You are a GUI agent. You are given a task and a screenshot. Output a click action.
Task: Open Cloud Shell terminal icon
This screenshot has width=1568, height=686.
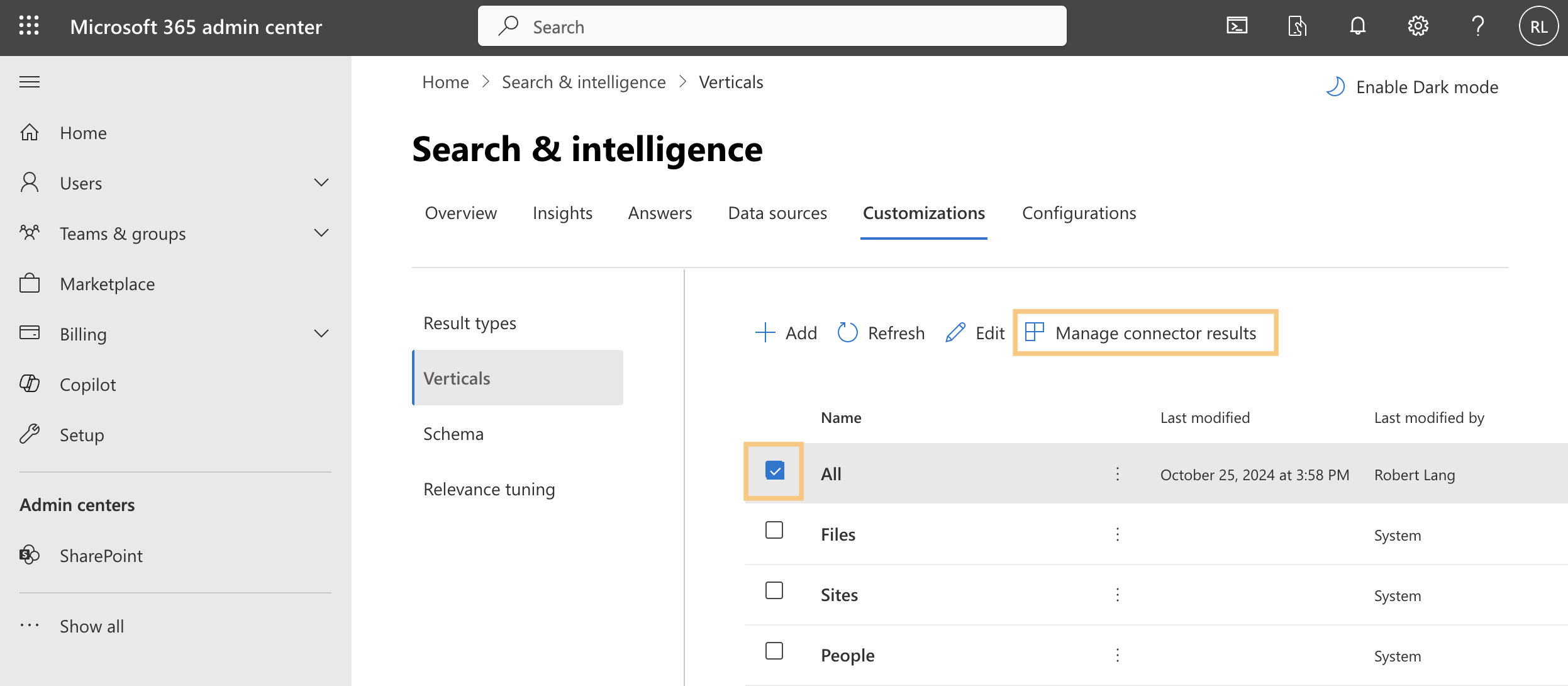[x=1237, y=26]
